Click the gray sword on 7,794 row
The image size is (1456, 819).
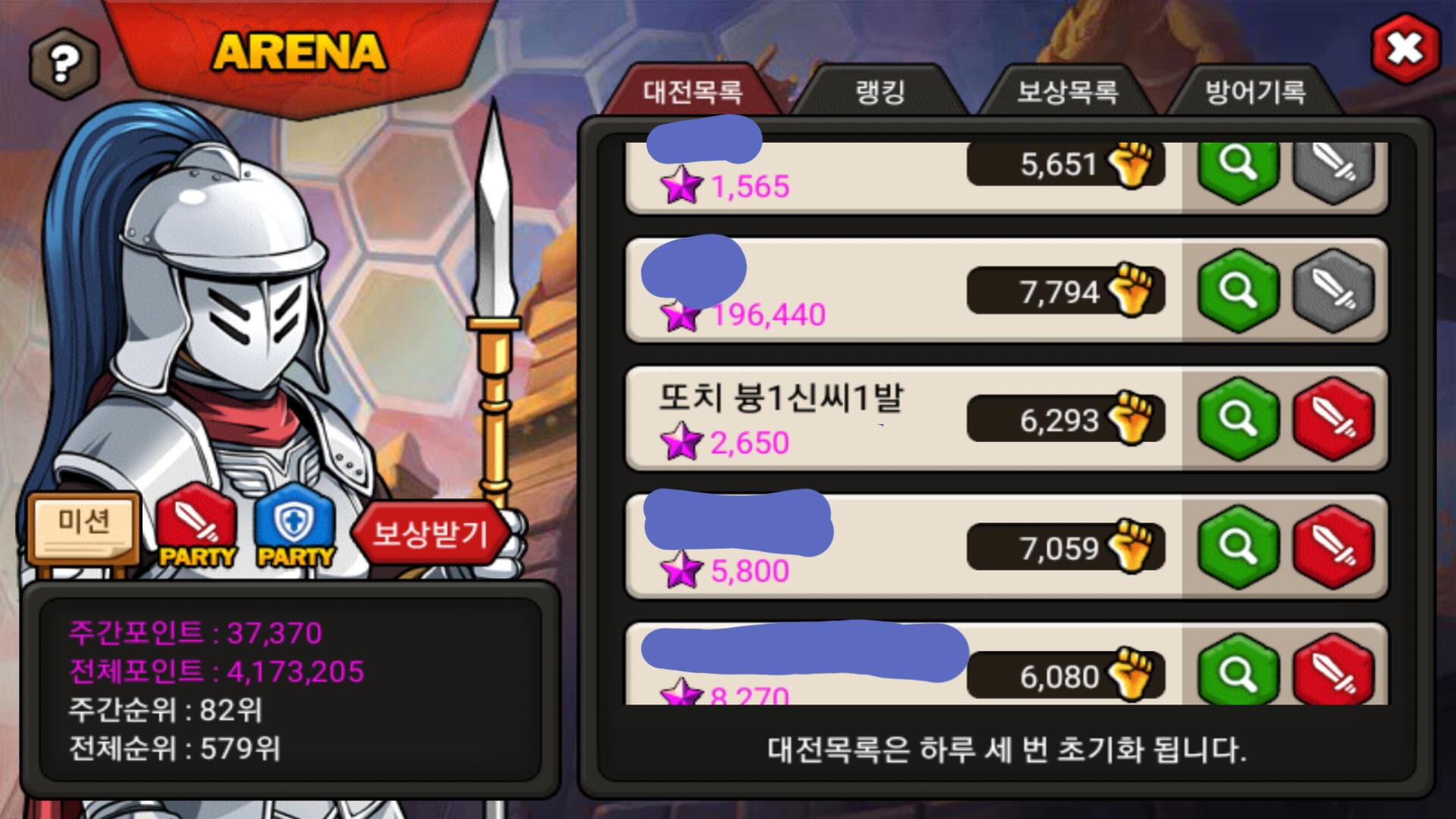1333,290
